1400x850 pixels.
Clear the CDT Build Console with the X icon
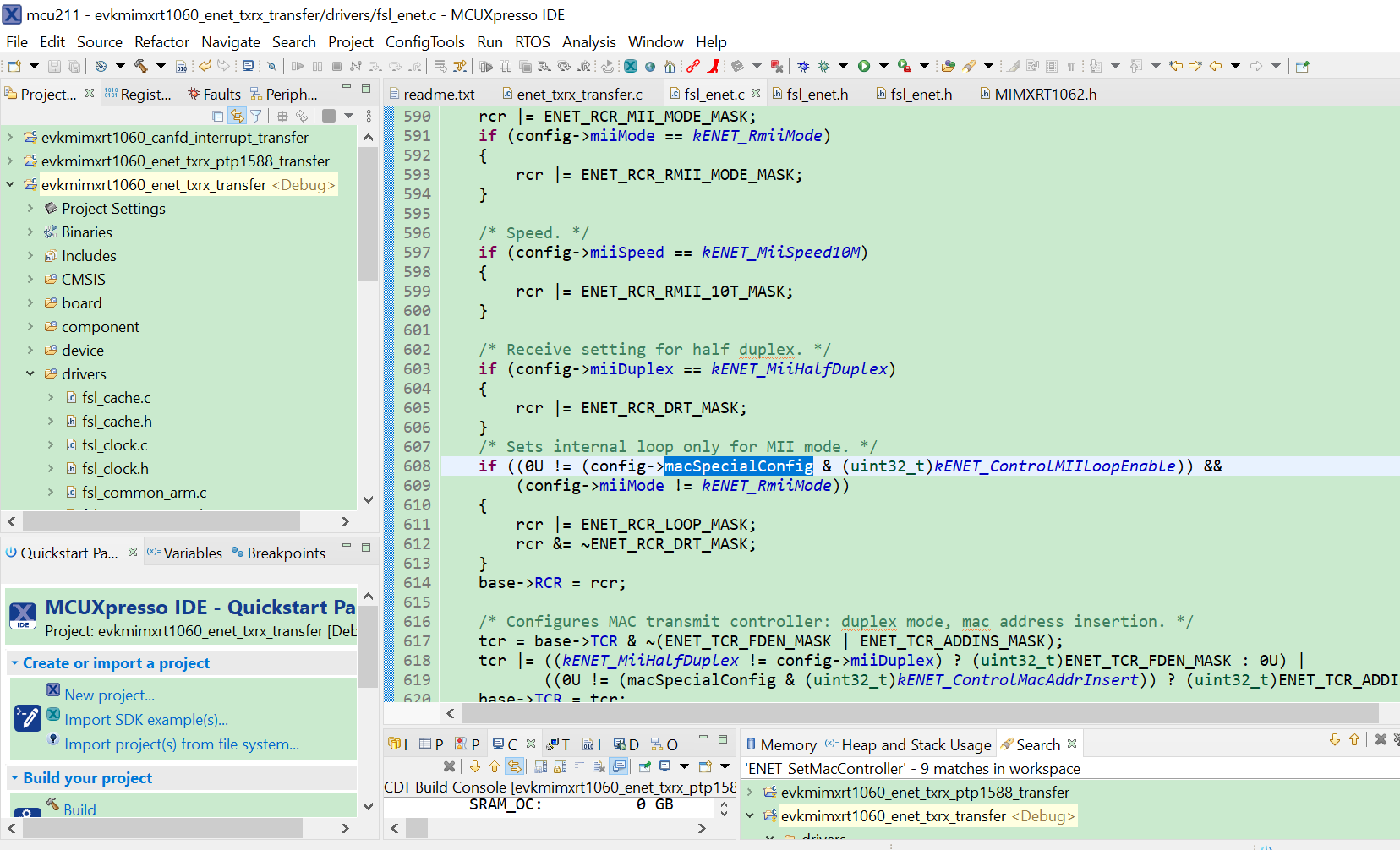[x=450, y=766]
